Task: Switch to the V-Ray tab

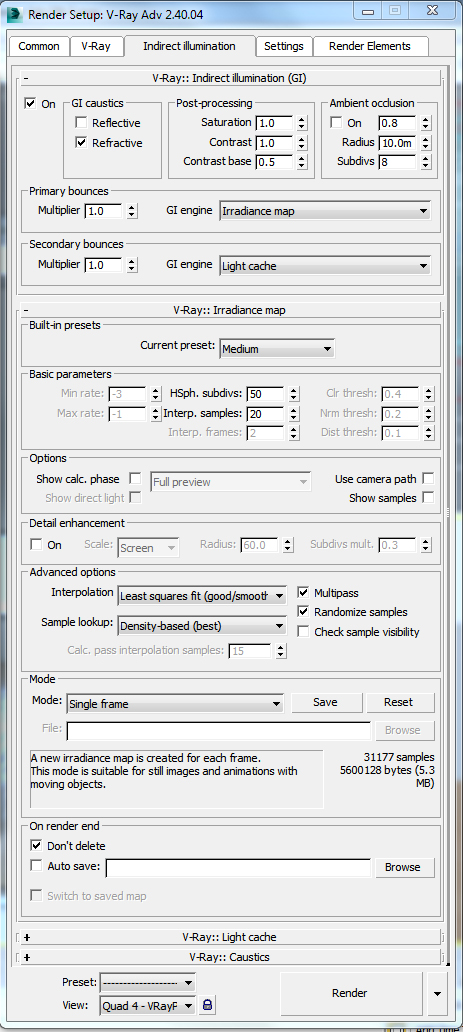Action: 95,46
